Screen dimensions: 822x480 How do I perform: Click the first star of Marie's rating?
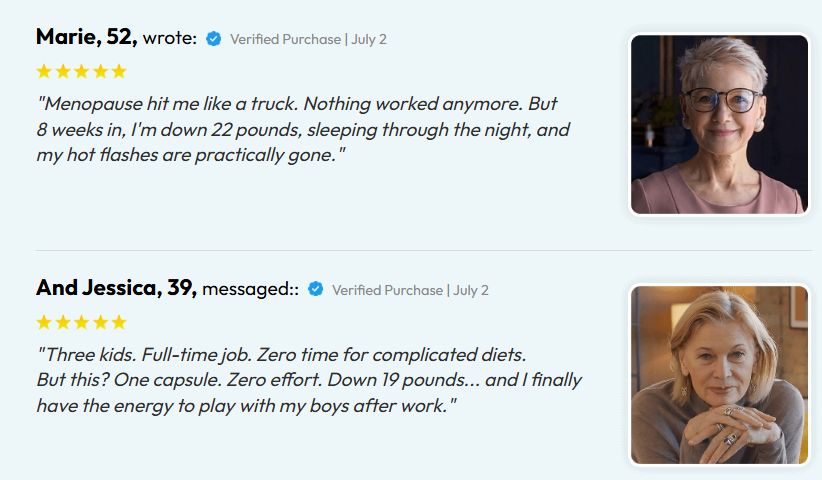(44, 71)
